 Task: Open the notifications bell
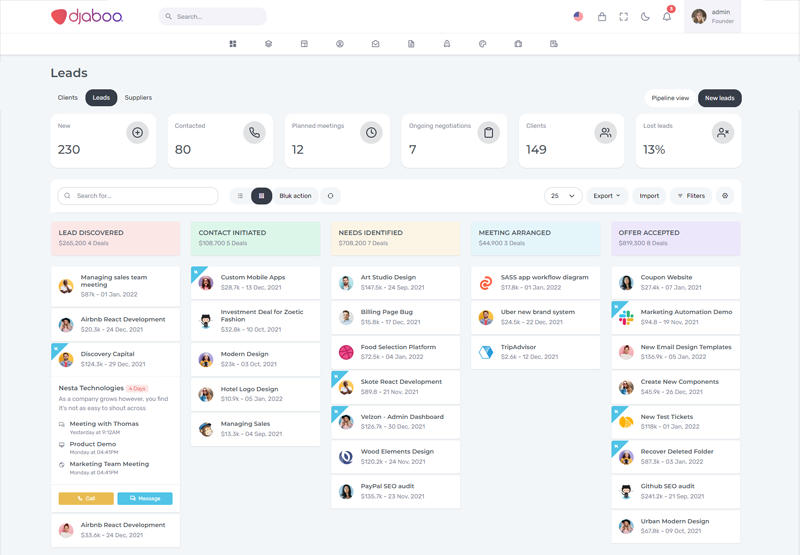click(667, 17)
